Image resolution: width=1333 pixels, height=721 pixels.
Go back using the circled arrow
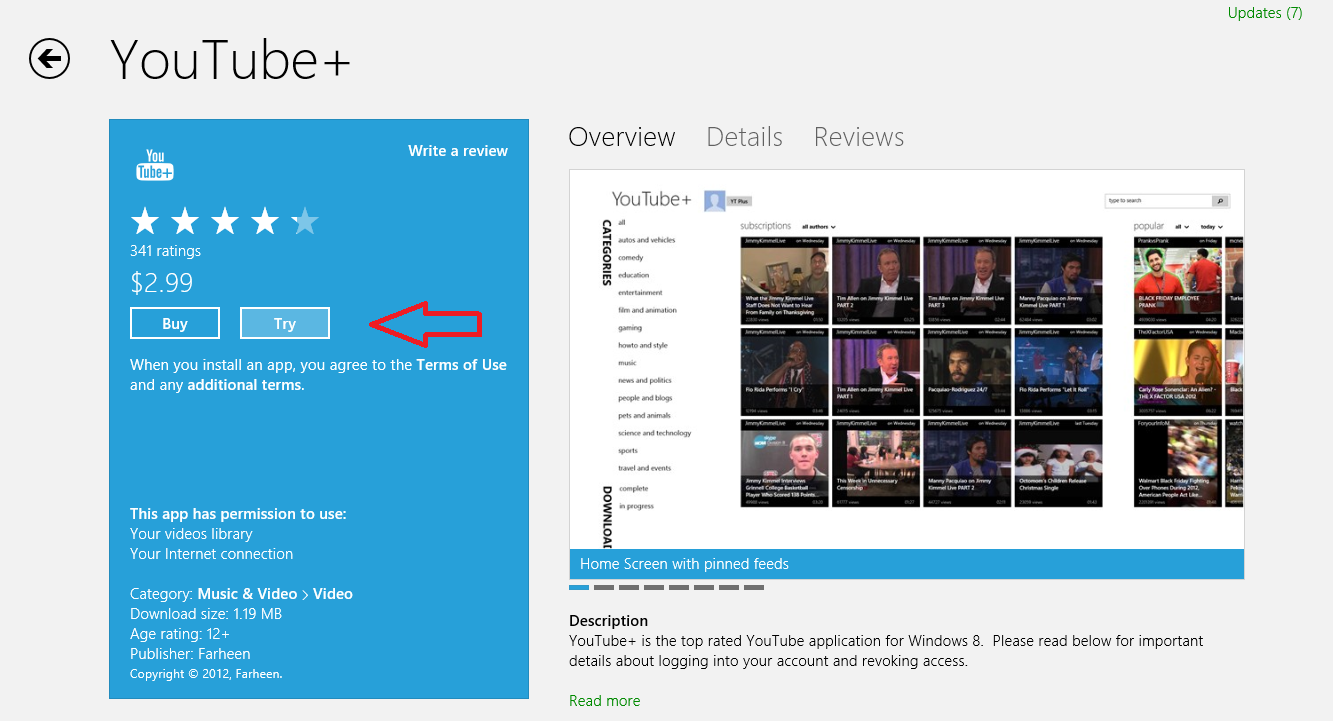coord(50,59)
